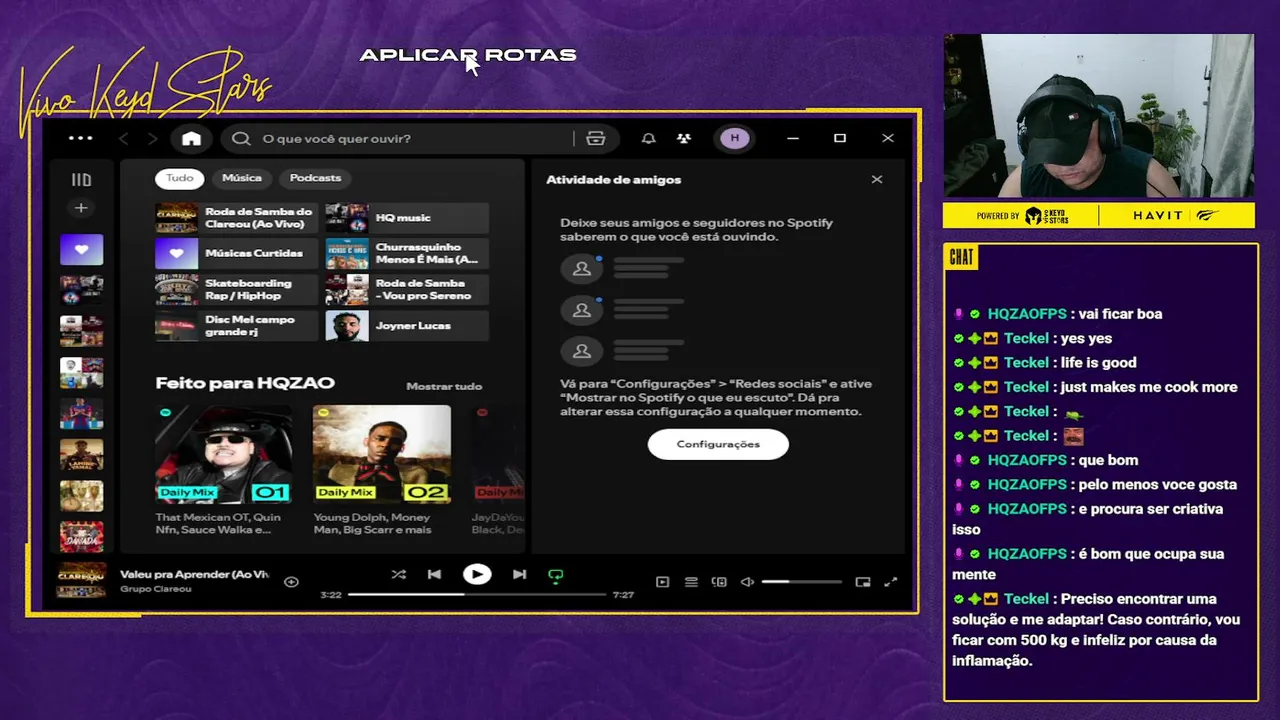The width and height of the screenshot is (1280, 720).
Task: Open 'Churrasquinho Menos É Mais' tile
Action: point(407,254)
